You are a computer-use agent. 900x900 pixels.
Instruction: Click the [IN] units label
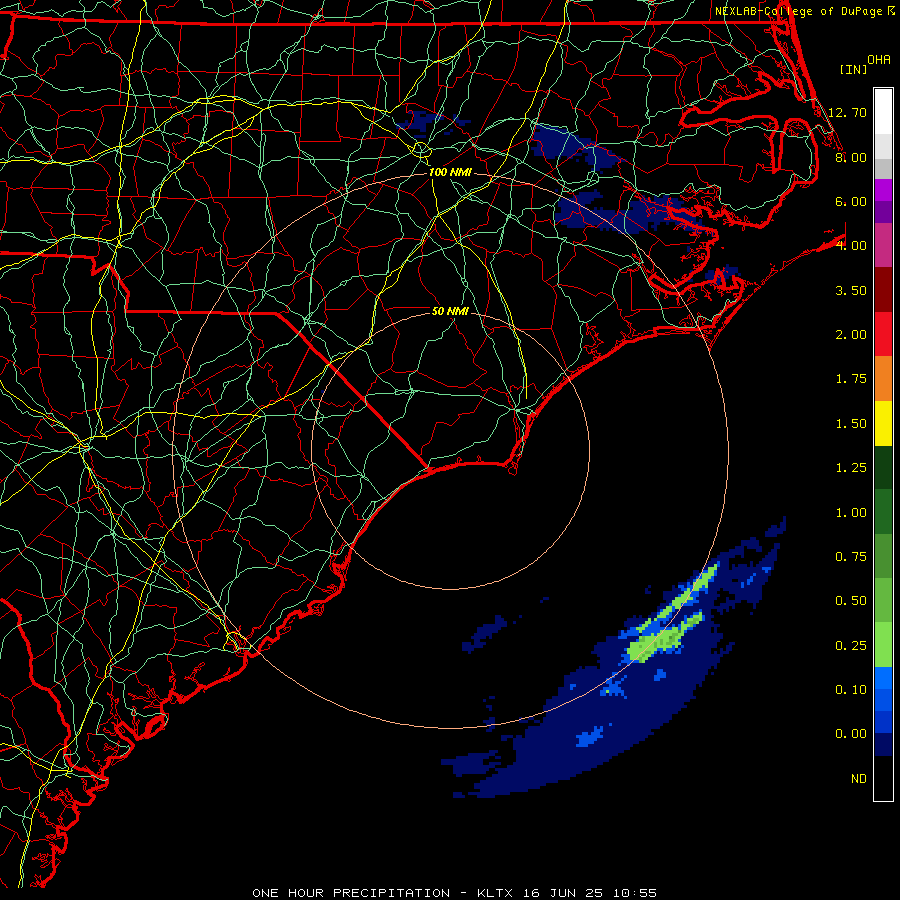click(x=853, y=69)
